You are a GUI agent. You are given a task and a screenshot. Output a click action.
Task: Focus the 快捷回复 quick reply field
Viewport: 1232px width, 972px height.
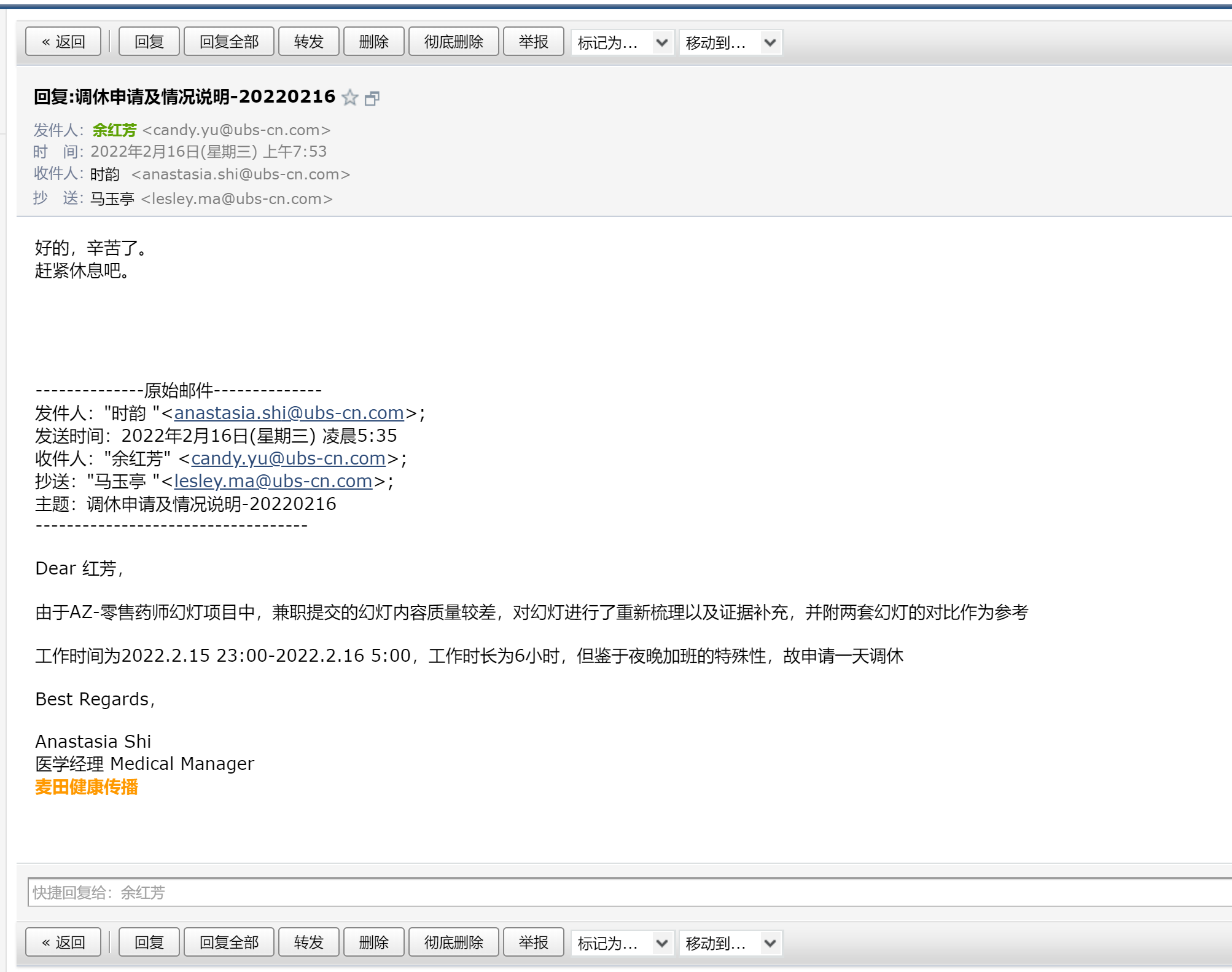[614, 892]
